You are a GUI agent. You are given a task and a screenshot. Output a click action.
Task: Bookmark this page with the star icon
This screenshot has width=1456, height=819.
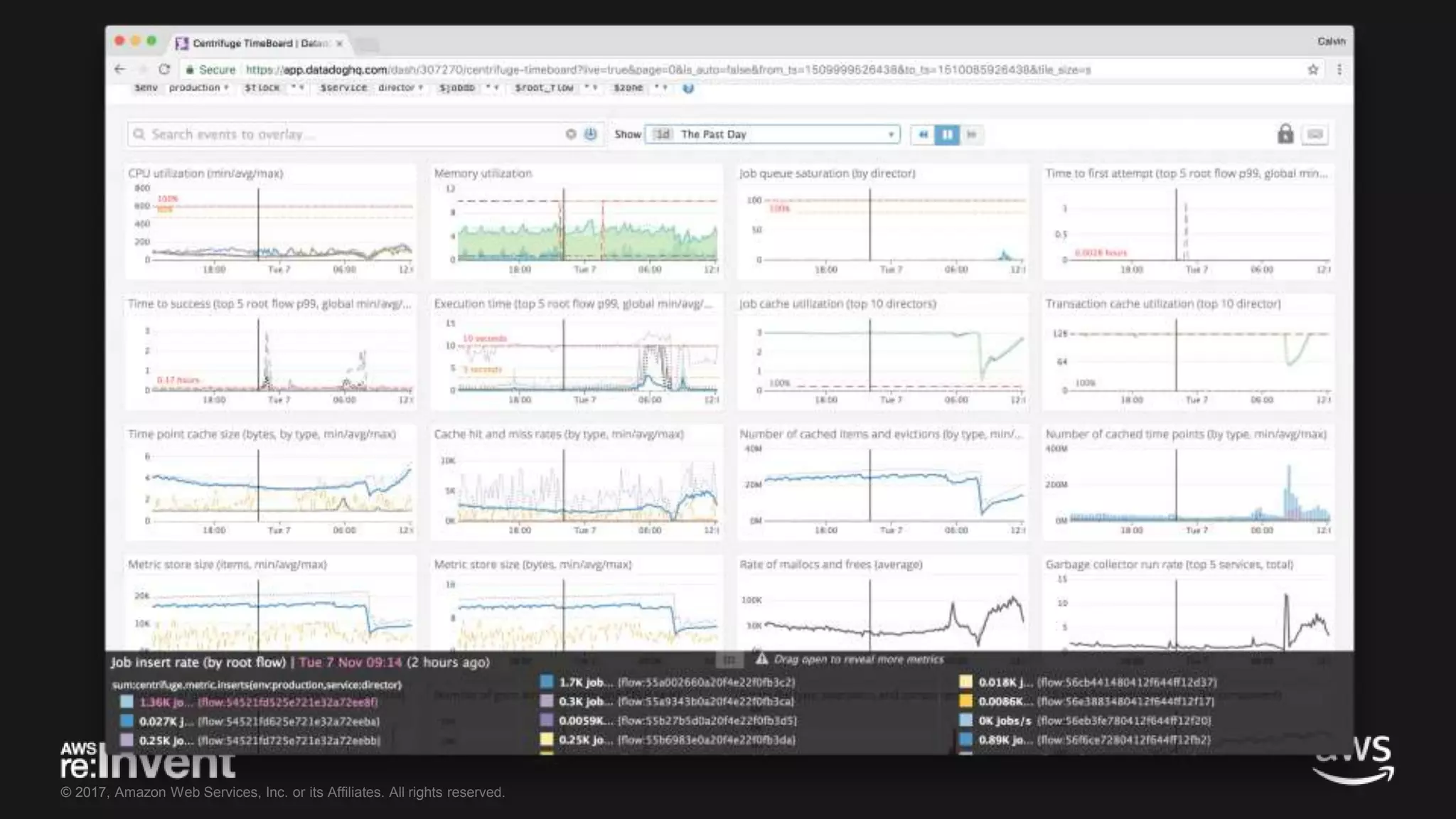1312,70
